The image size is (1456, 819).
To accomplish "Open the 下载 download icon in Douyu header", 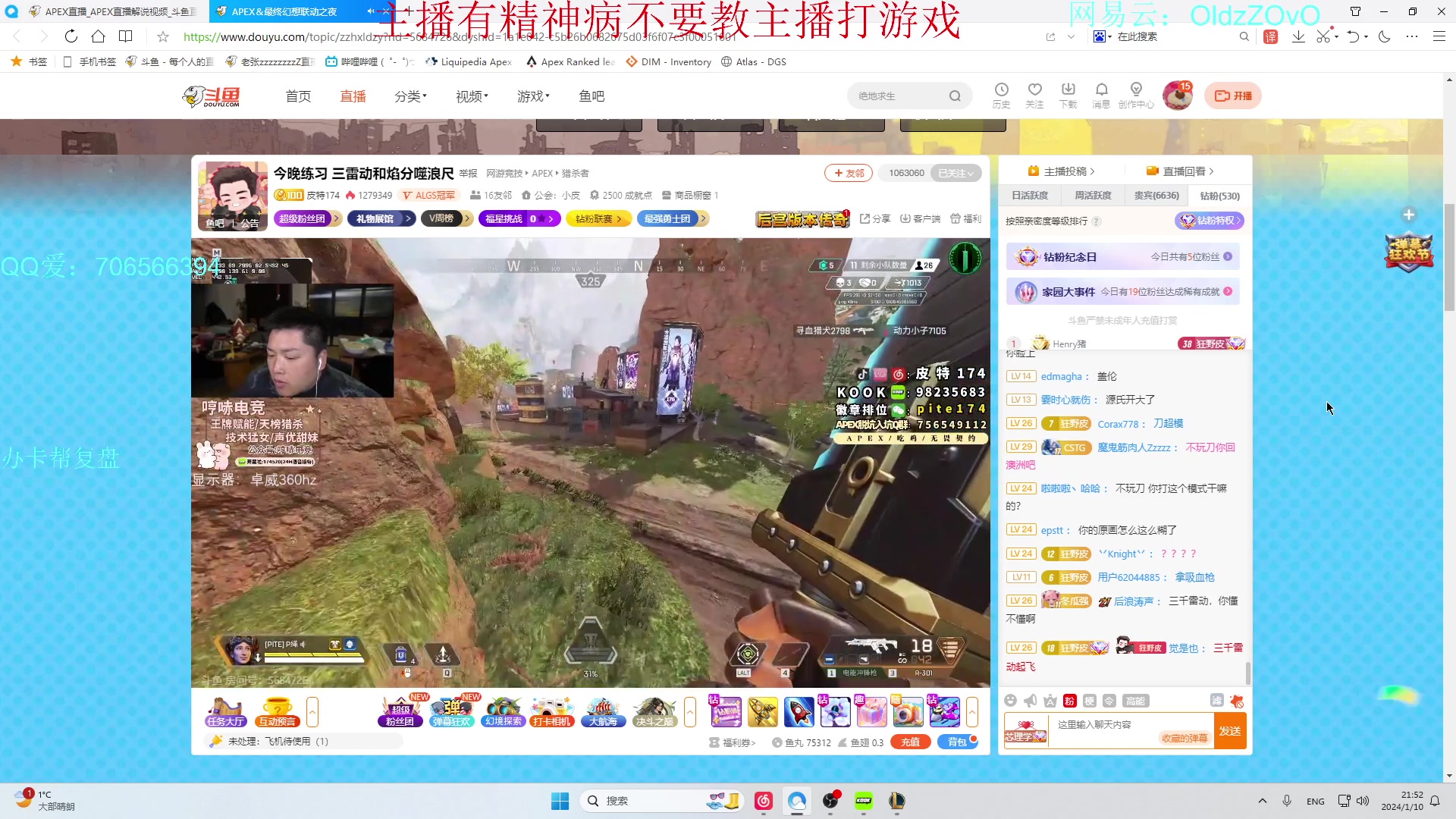I will click(1068, 95).
